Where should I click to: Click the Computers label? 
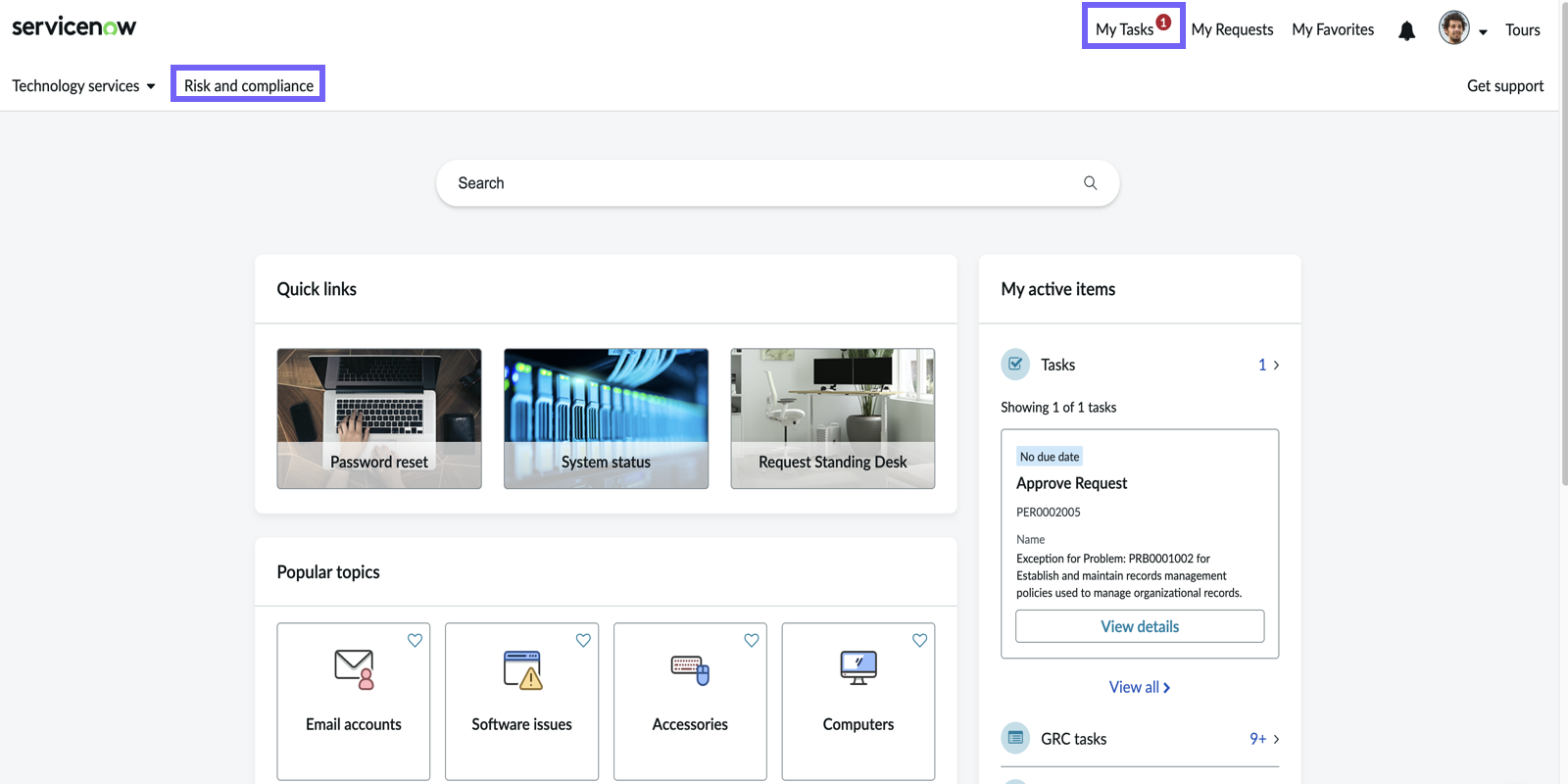point(858,724)
